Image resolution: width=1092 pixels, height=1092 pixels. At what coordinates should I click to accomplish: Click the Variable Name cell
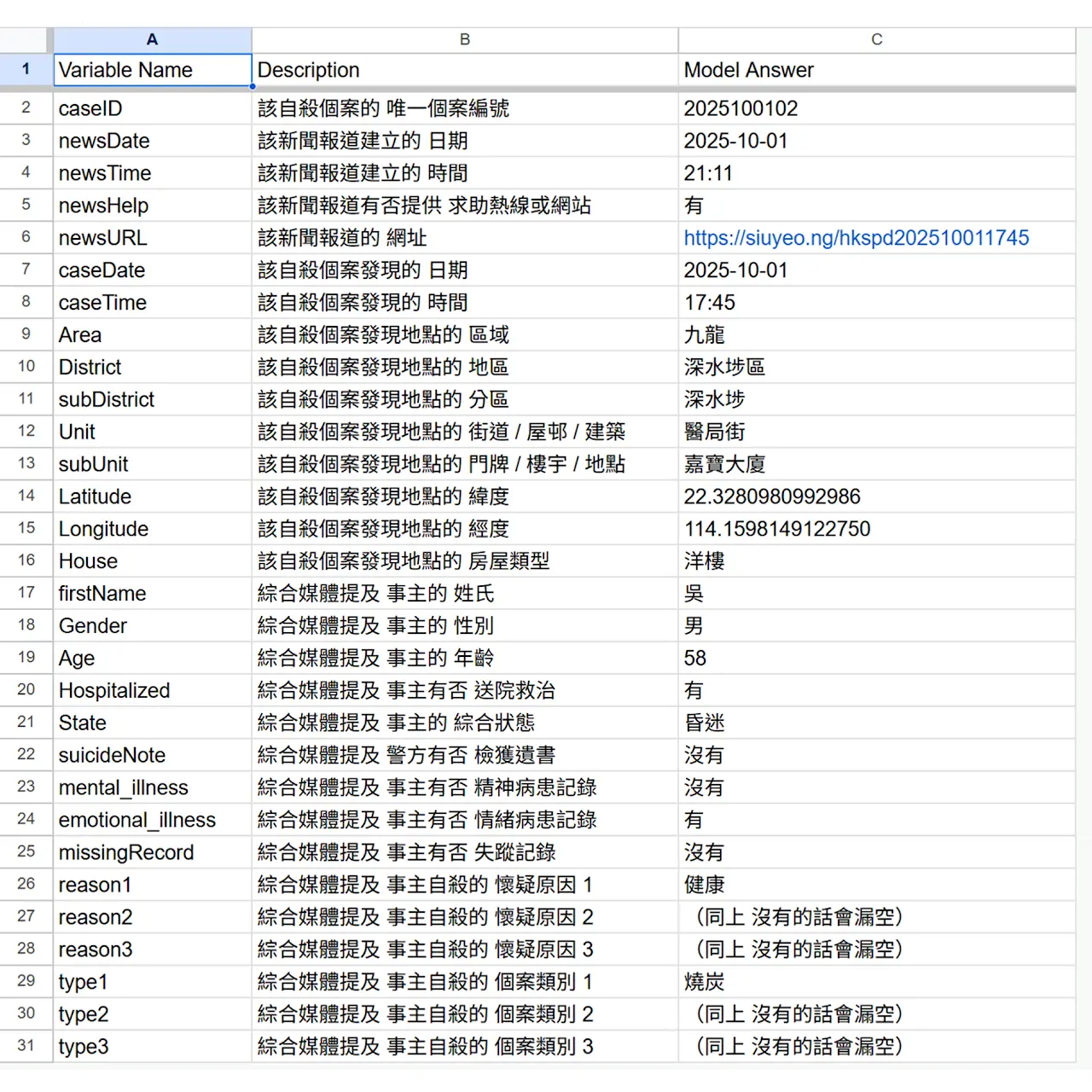pos(152,70)
